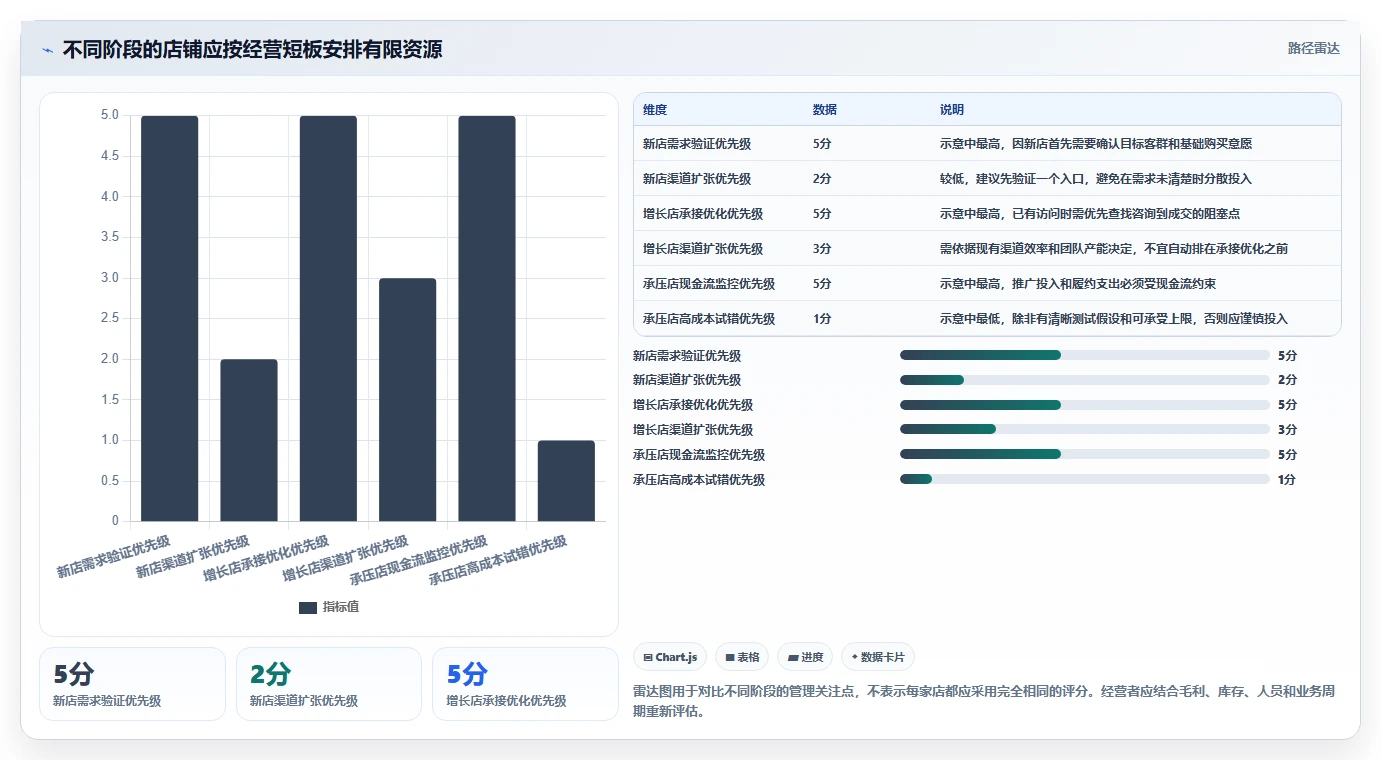
Task: Click the chart bar for 承压店高成本试错优先级
Action: point(566,480)
